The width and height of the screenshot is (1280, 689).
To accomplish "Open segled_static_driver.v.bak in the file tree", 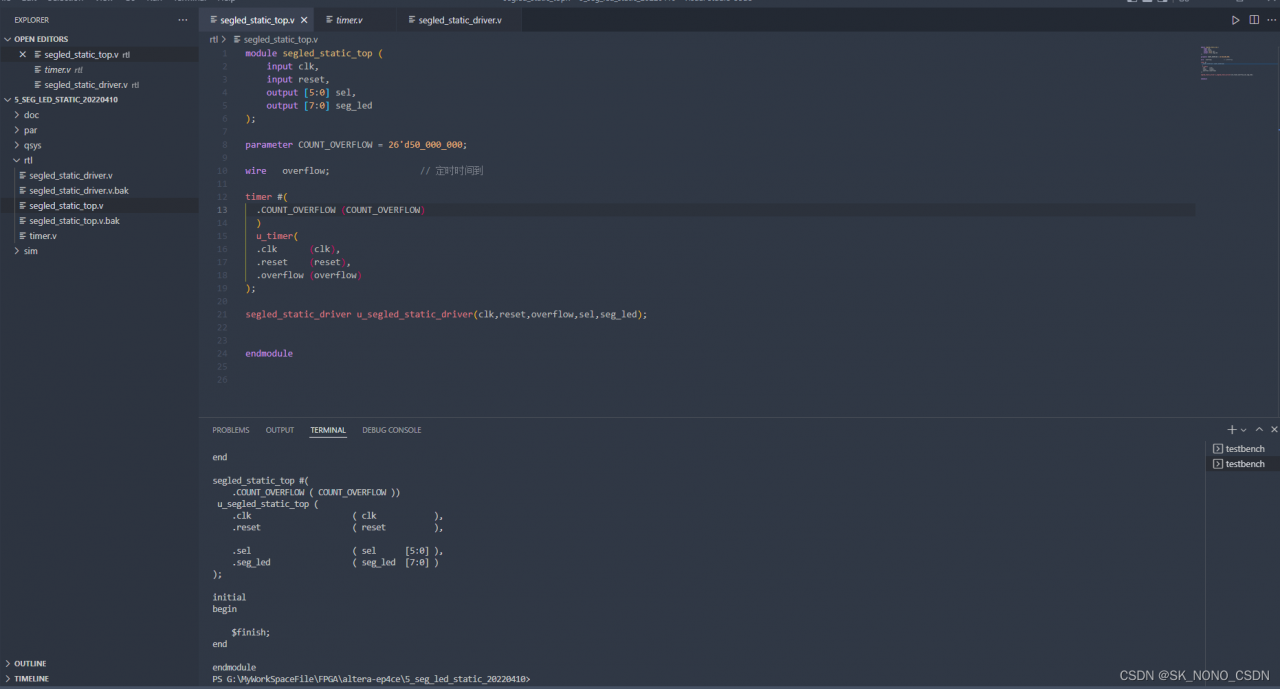I will click(x=78, y=190).
